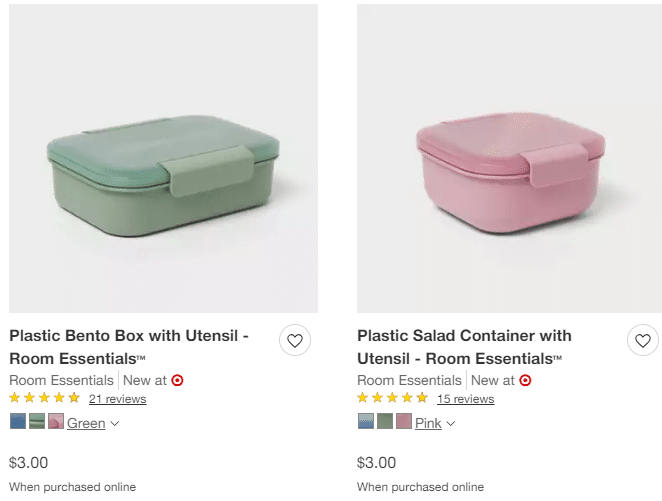Screen dimensions: 662x501
Task: Select blue swatch for Bento Box
Action: tap(18, 422)
